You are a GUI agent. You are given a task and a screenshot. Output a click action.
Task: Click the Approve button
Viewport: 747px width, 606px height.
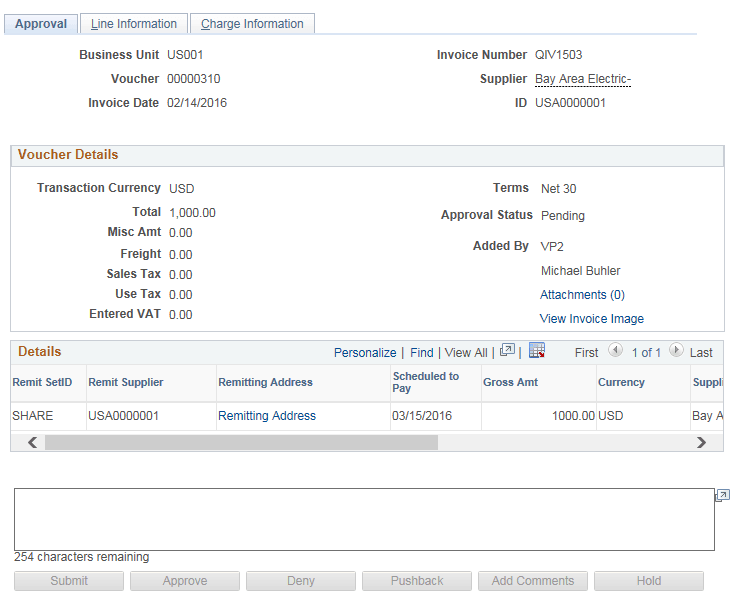[x=185, y=581]
